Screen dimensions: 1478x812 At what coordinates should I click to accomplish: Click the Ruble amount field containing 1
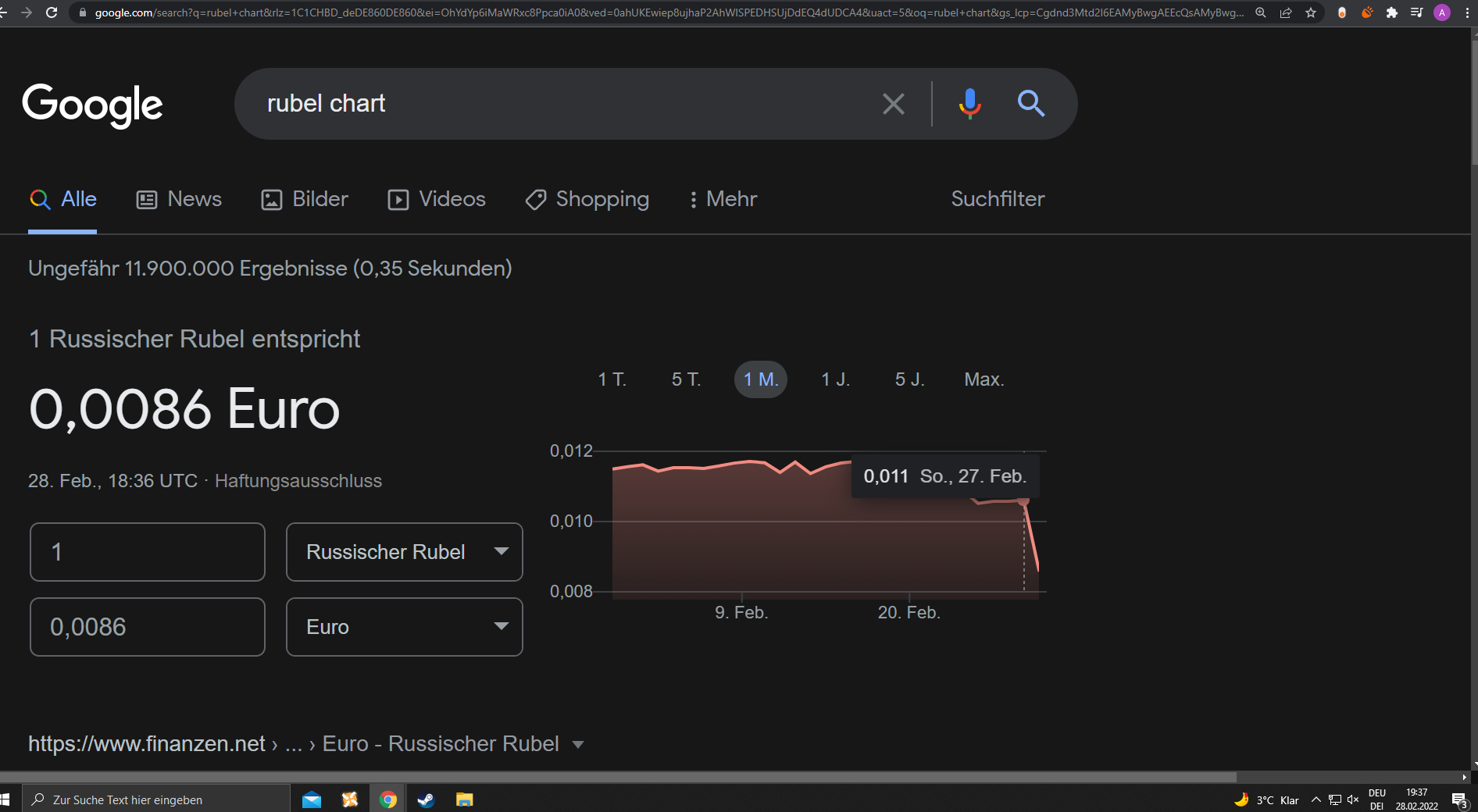(x=148, y=552)
